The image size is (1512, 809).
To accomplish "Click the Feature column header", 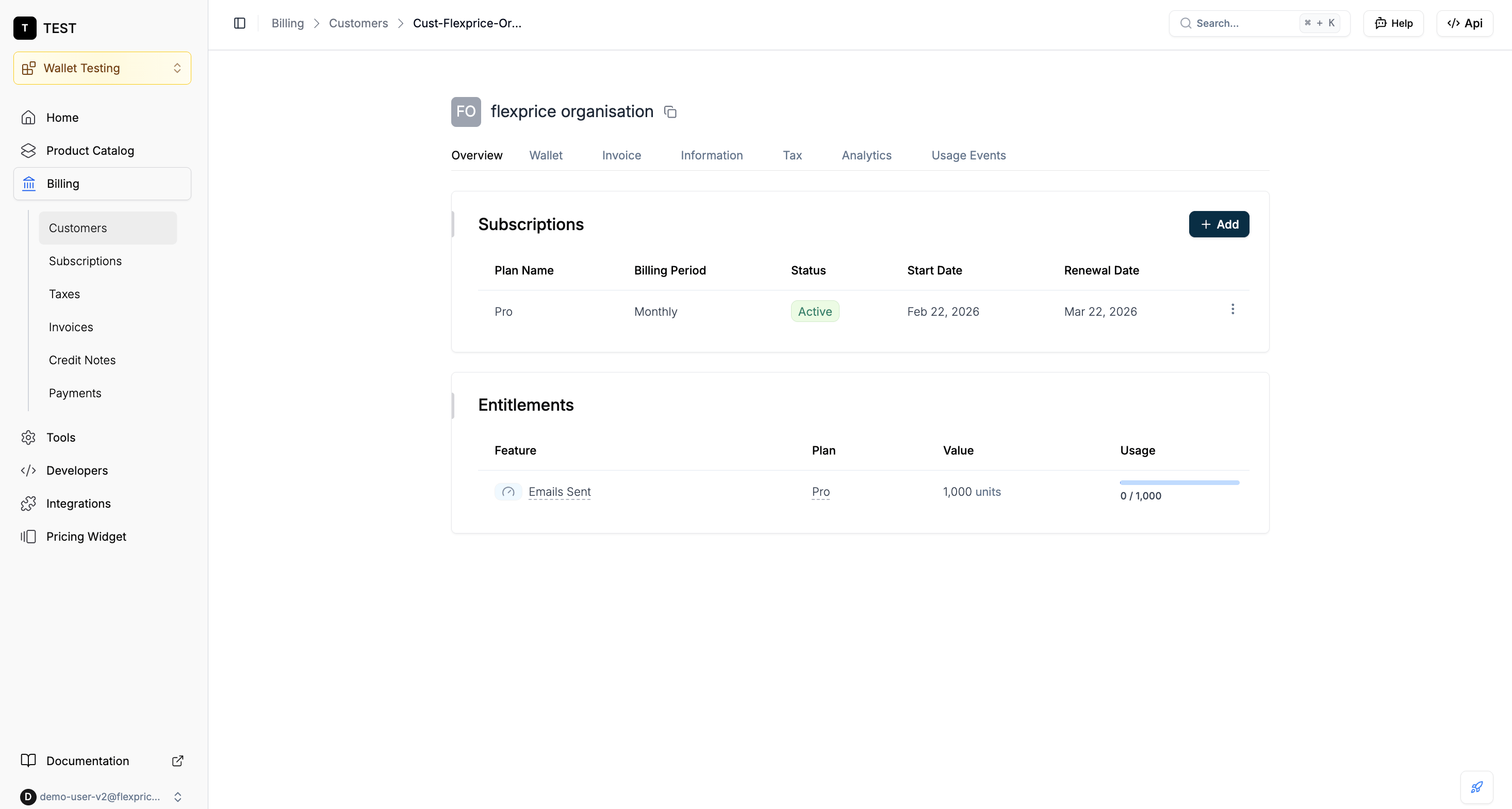I will point(515,450).
